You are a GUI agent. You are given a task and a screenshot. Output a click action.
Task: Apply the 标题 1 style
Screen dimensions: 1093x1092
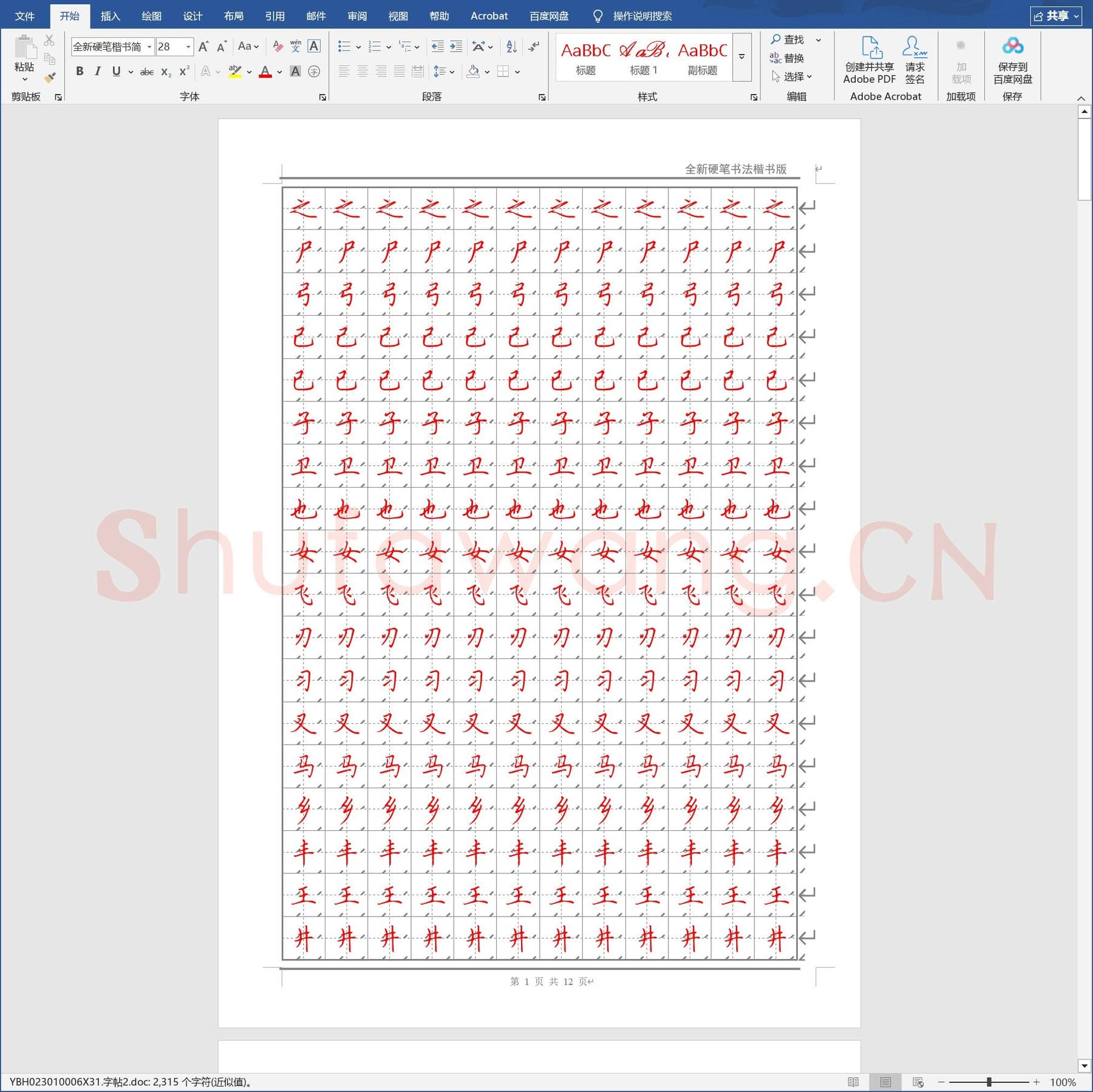coord(644,58)
